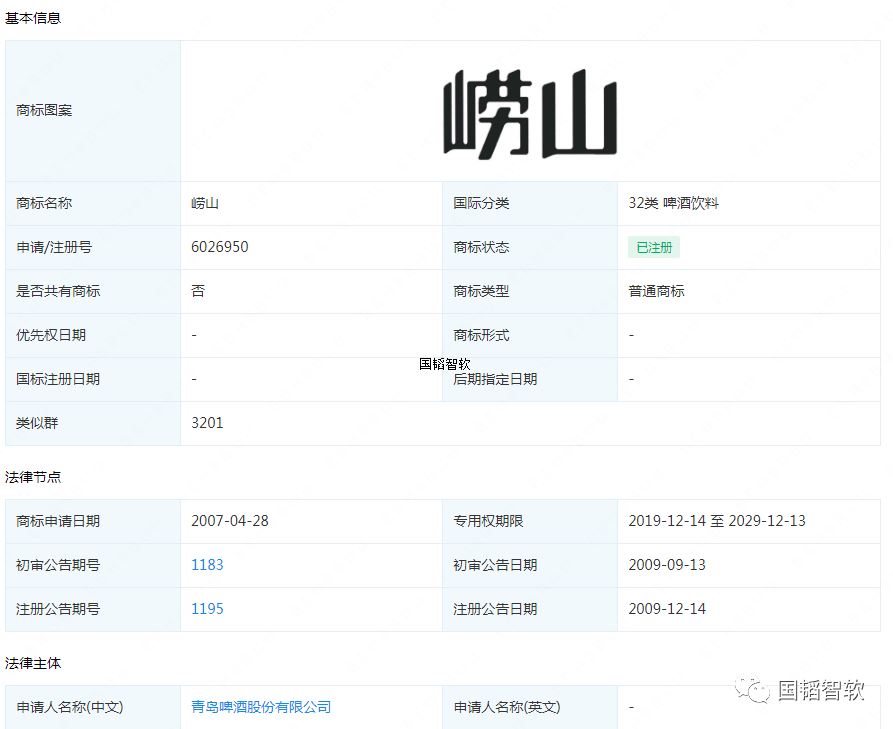This screenshot has height=729, width=893.
Task: Click the 后期指定日期 field label
Action: [x=495, y=379]
